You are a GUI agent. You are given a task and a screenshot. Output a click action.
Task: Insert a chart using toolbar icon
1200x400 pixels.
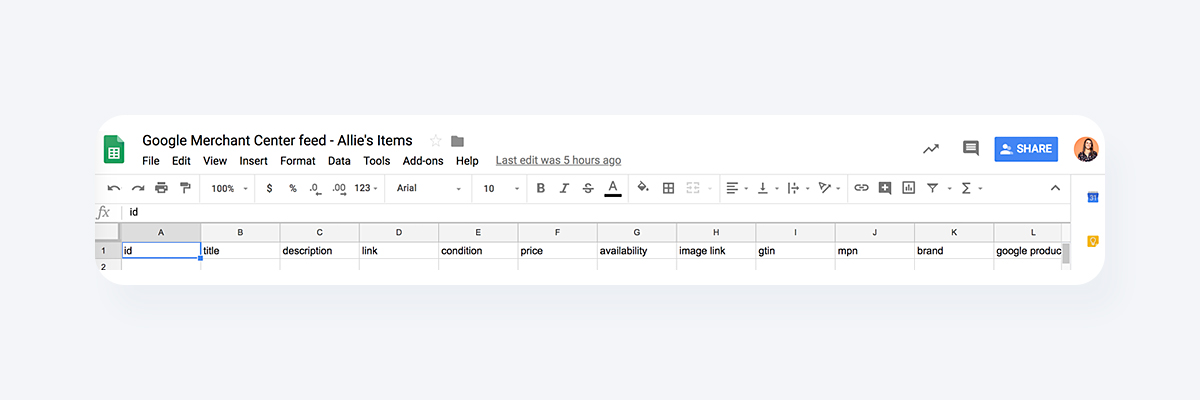[909, 188]
